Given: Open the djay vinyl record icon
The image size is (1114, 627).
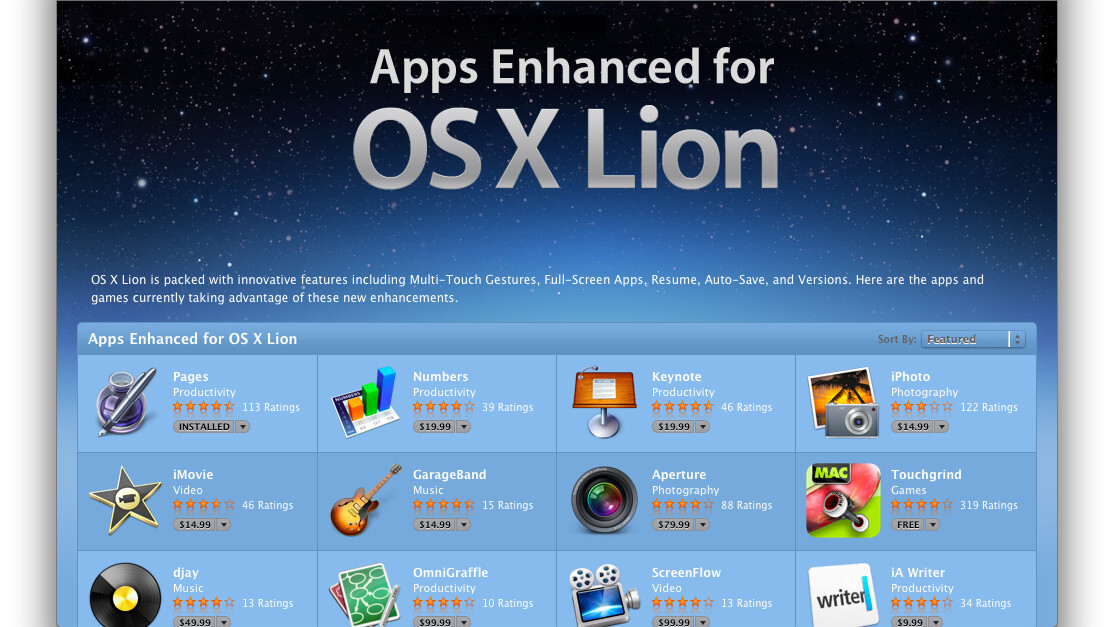Looking at the screenshot, I should point(125,595).
